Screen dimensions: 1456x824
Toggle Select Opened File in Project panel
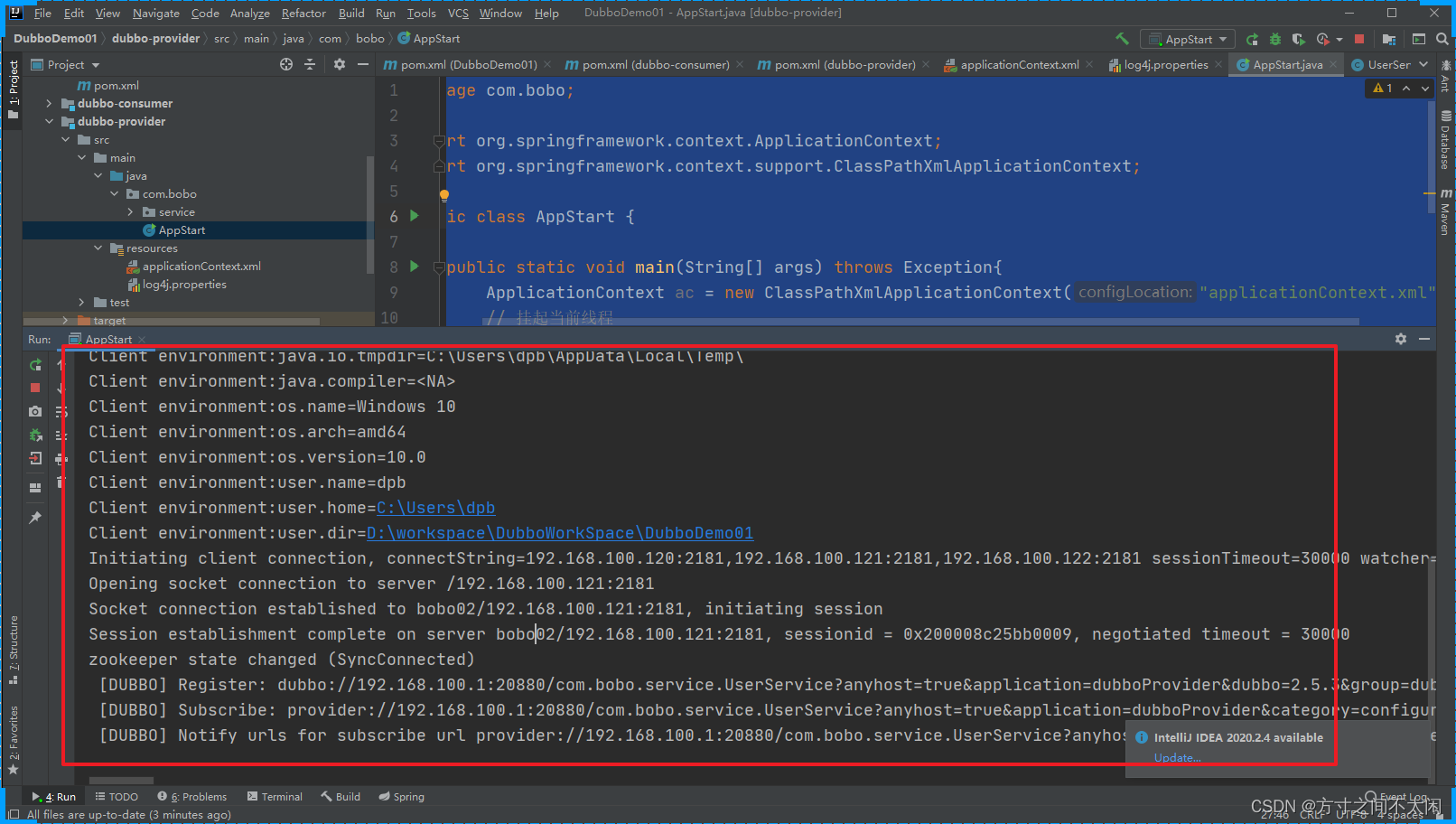[x=285, y=64]
